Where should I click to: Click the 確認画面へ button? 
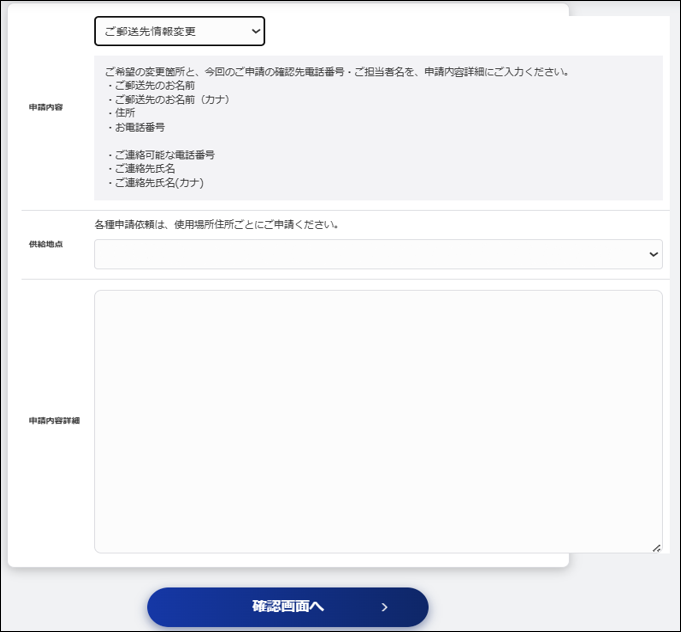(288, 607)
